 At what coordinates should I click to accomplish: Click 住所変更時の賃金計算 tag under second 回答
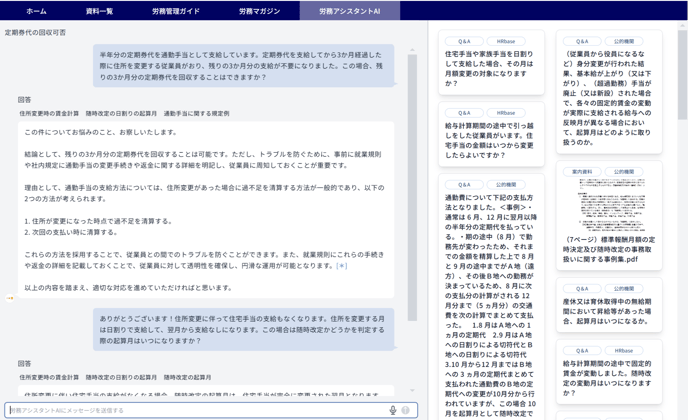coord(49,377)
